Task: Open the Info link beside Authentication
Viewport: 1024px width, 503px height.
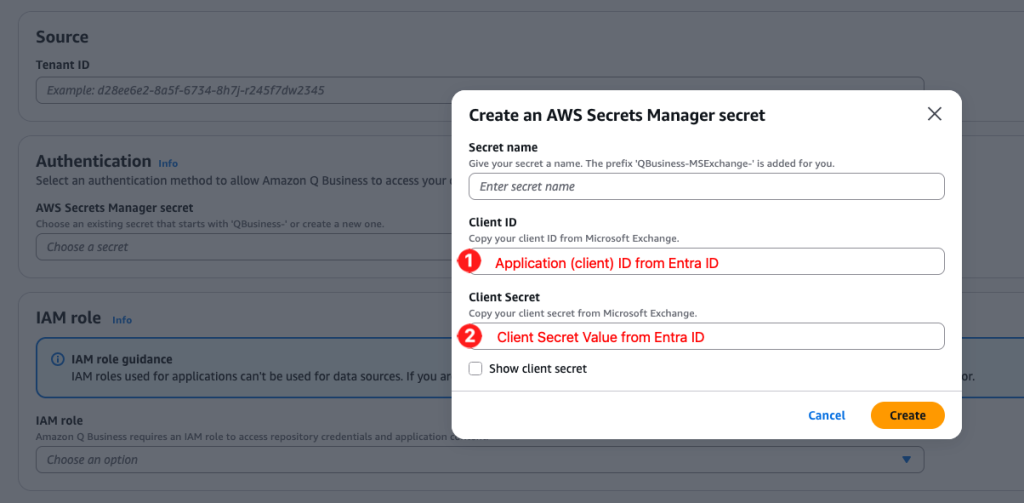Action: point(168,163)
